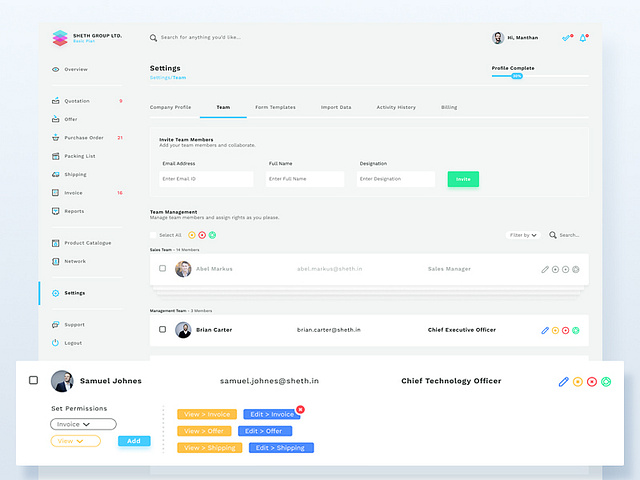Open the Activity History tab

point(396,107)
